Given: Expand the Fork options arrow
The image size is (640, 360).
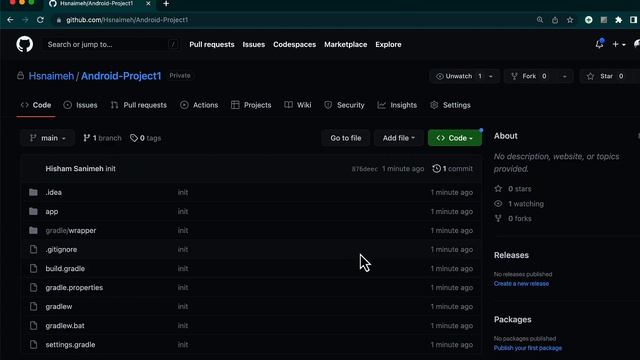Looking at the screenshot, I should click(x=564, y=76).
